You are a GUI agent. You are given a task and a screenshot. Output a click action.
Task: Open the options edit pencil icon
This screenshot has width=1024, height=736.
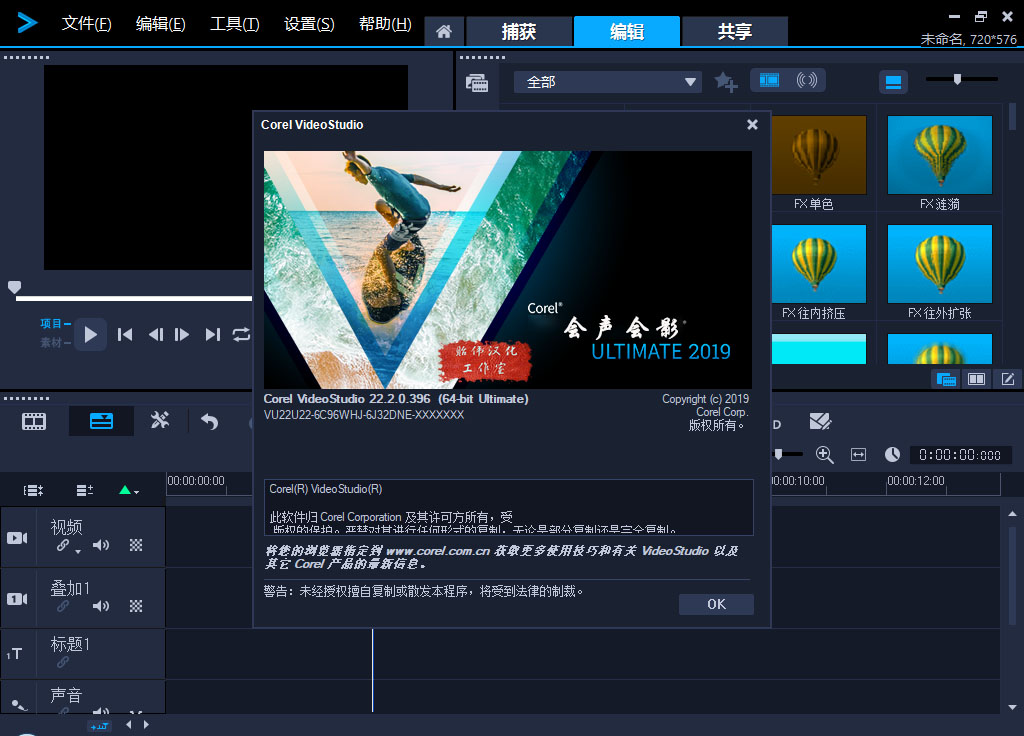(1008, 379)
